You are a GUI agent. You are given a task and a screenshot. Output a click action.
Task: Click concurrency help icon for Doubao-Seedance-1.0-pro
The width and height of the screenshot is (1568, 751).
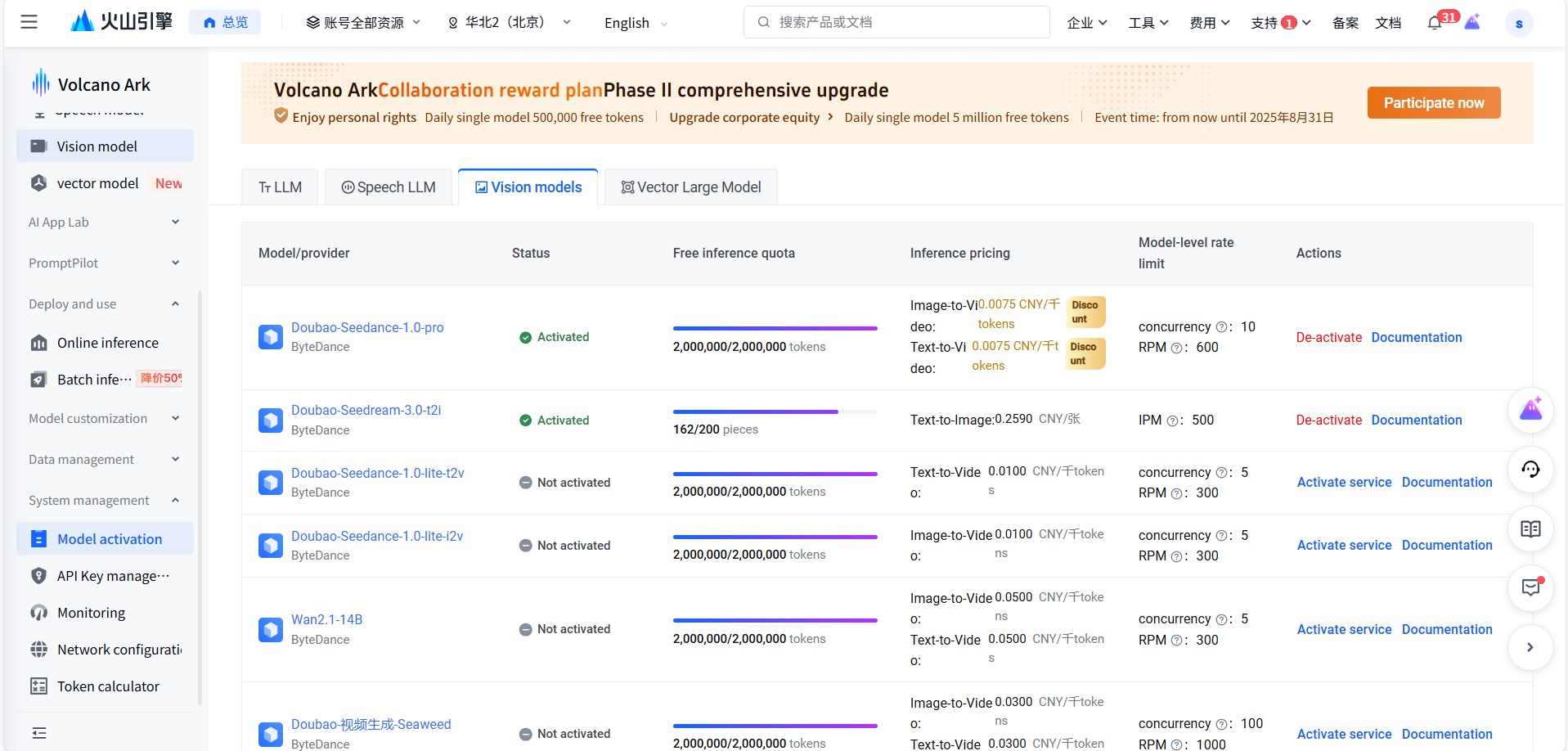pos(1221,327)
